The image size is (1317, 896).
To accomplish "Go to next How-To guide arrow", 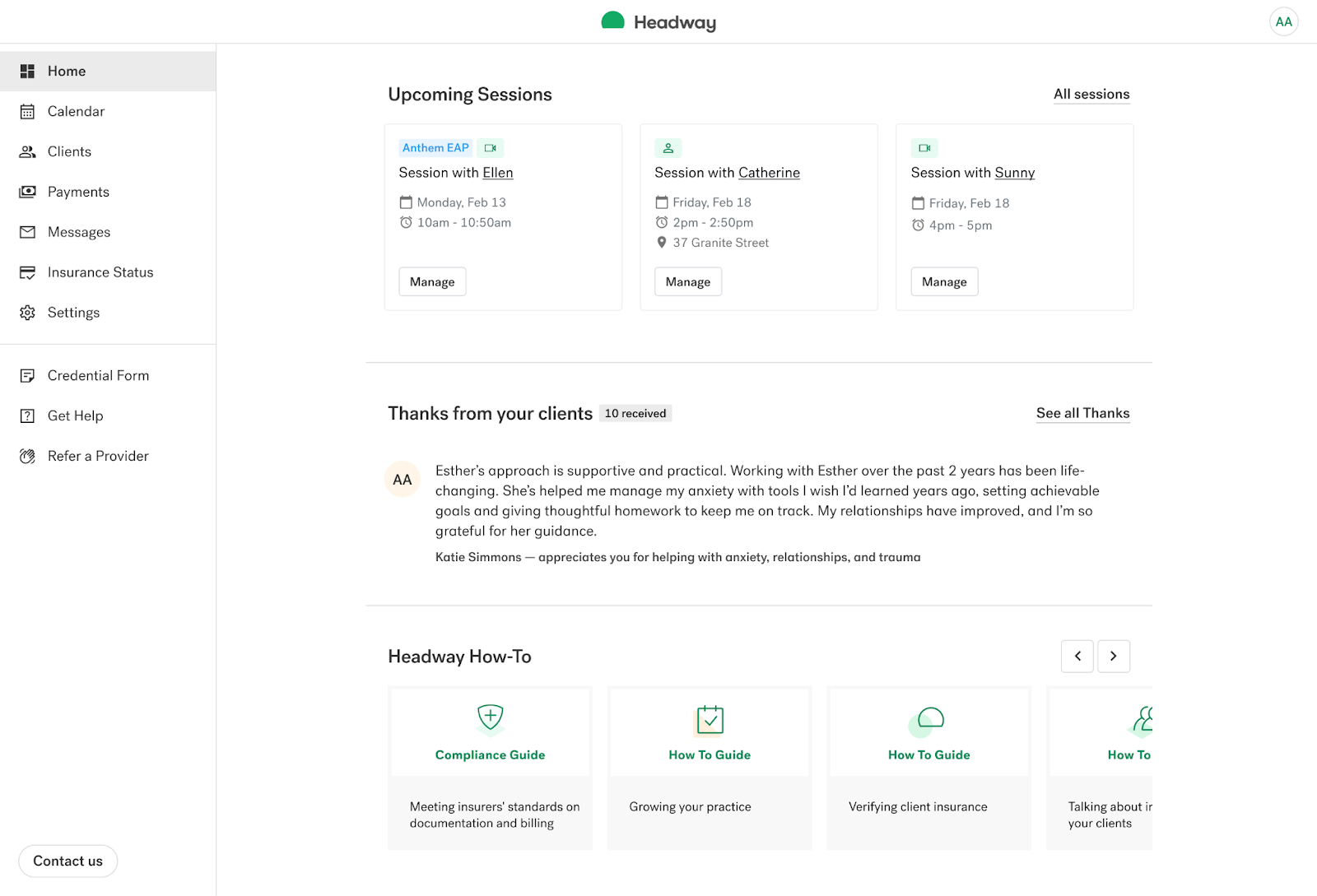I will tap(1113, 657).
